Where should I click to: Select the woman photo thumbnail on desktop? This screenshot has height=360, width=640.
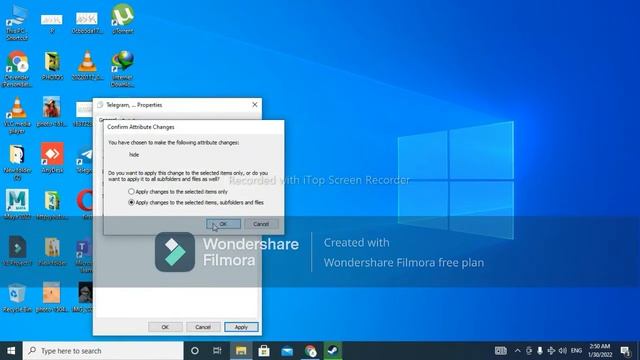(52, 111)
